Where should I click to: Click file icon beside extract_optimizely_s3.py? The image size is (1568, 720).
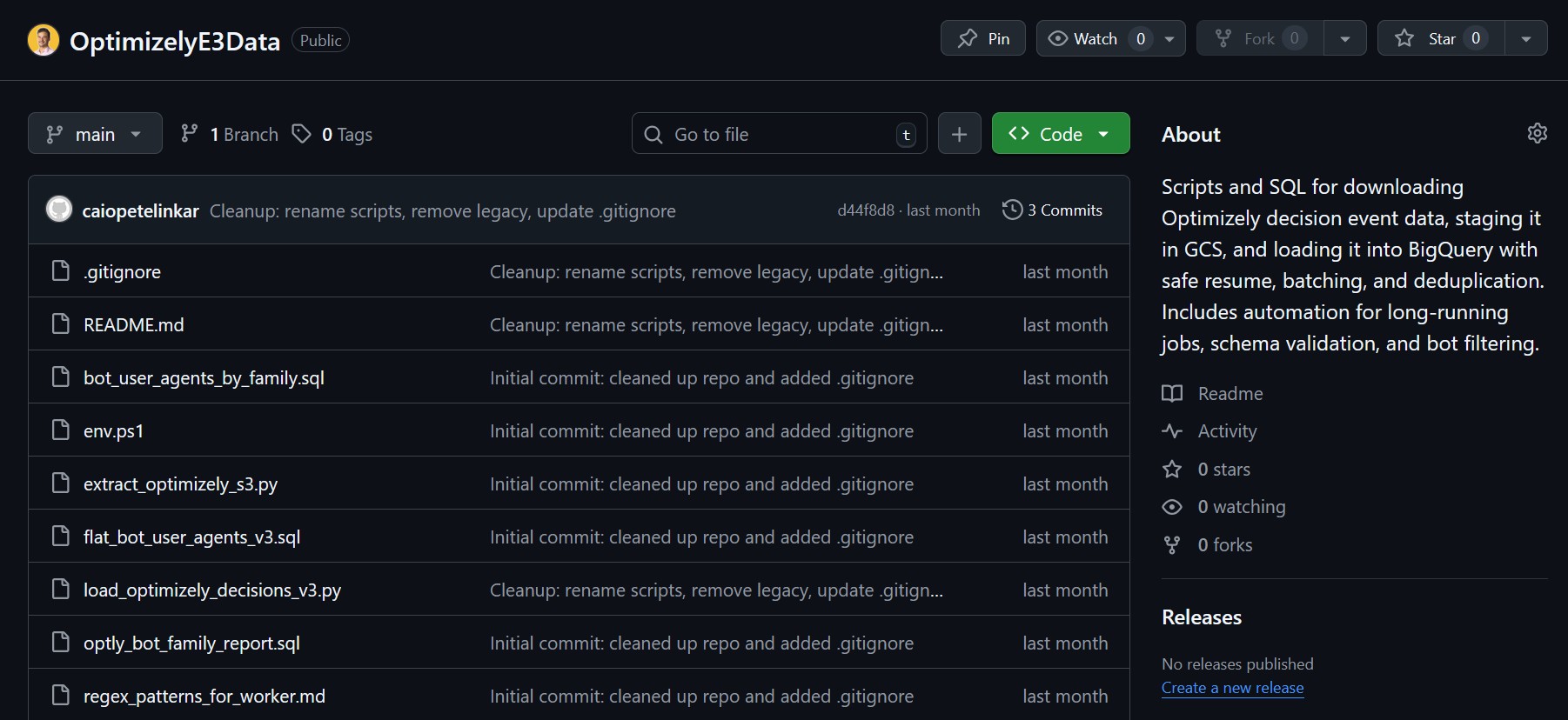[x=60, y=483]
